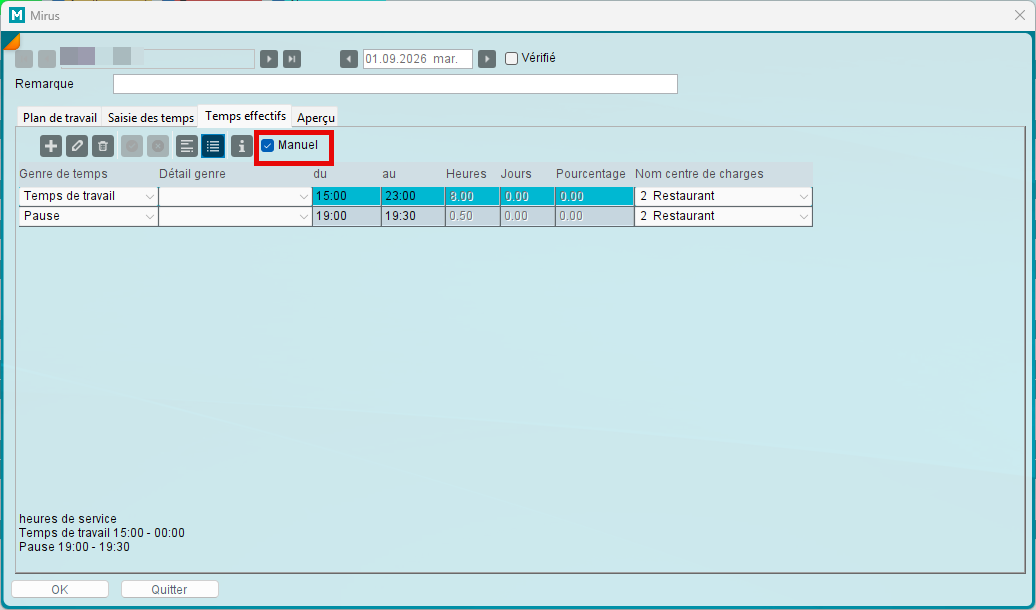Close the Mirus window
Screen dimensions: 1036x610
click(1019, 15)
